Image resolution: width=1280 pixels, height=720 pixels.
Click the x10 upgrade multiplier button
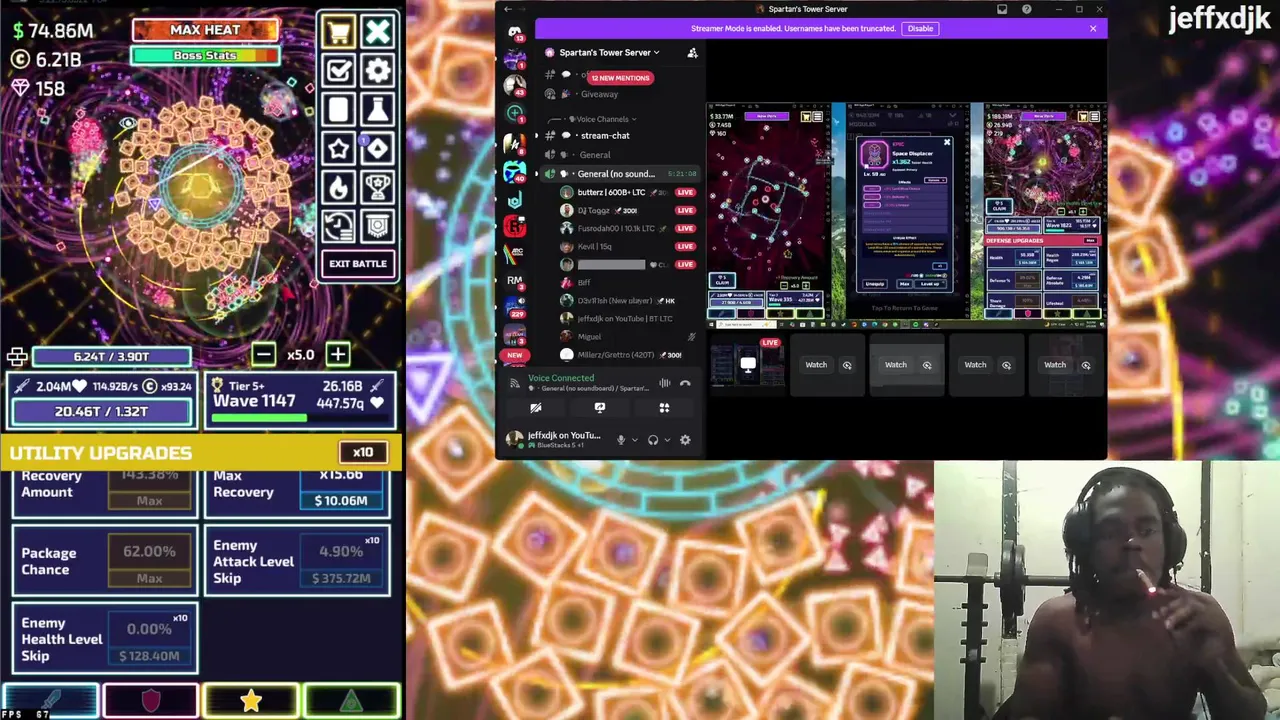(x=363, y=452)
